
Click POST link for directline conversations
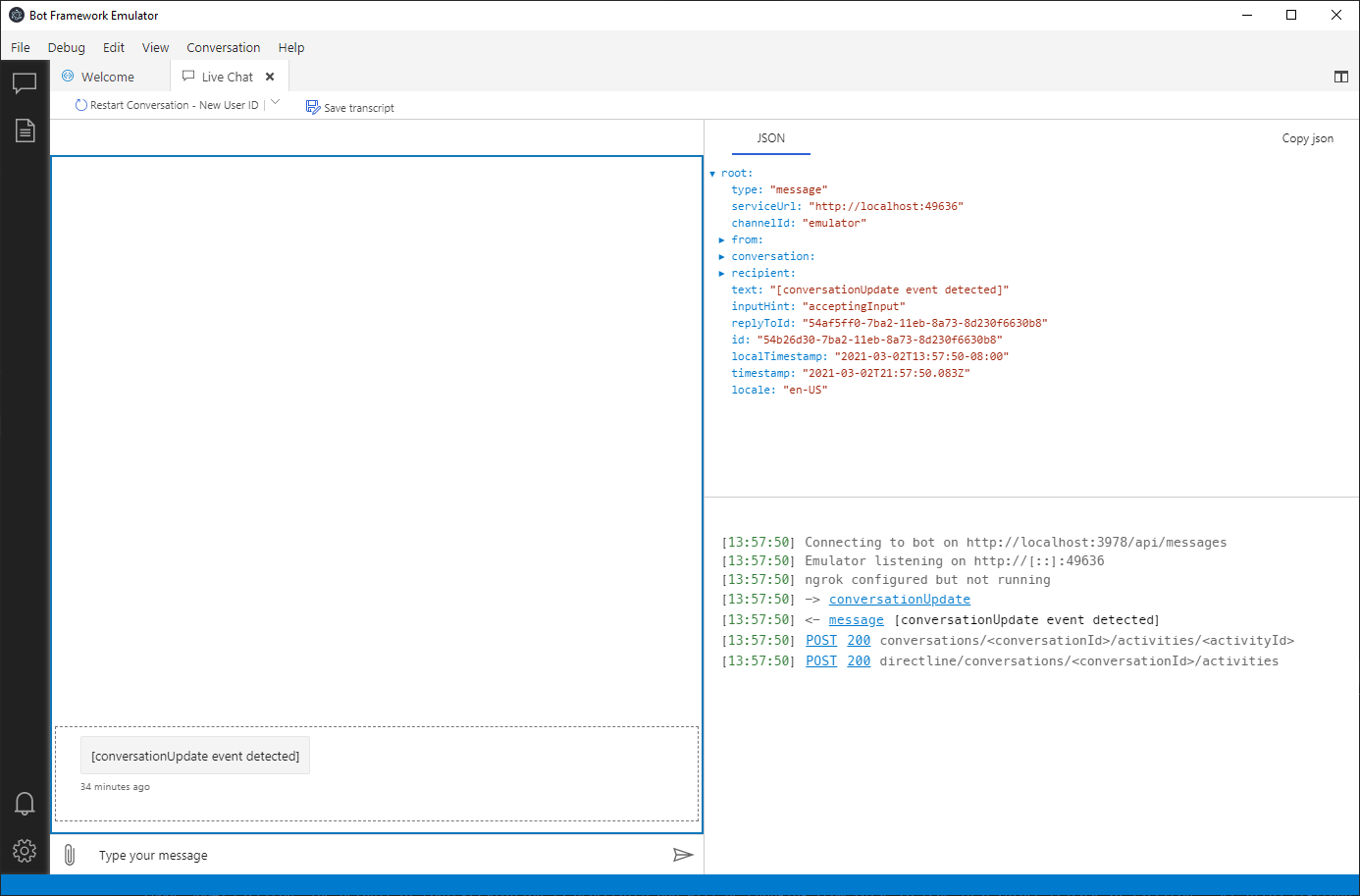tap(821, 661)
